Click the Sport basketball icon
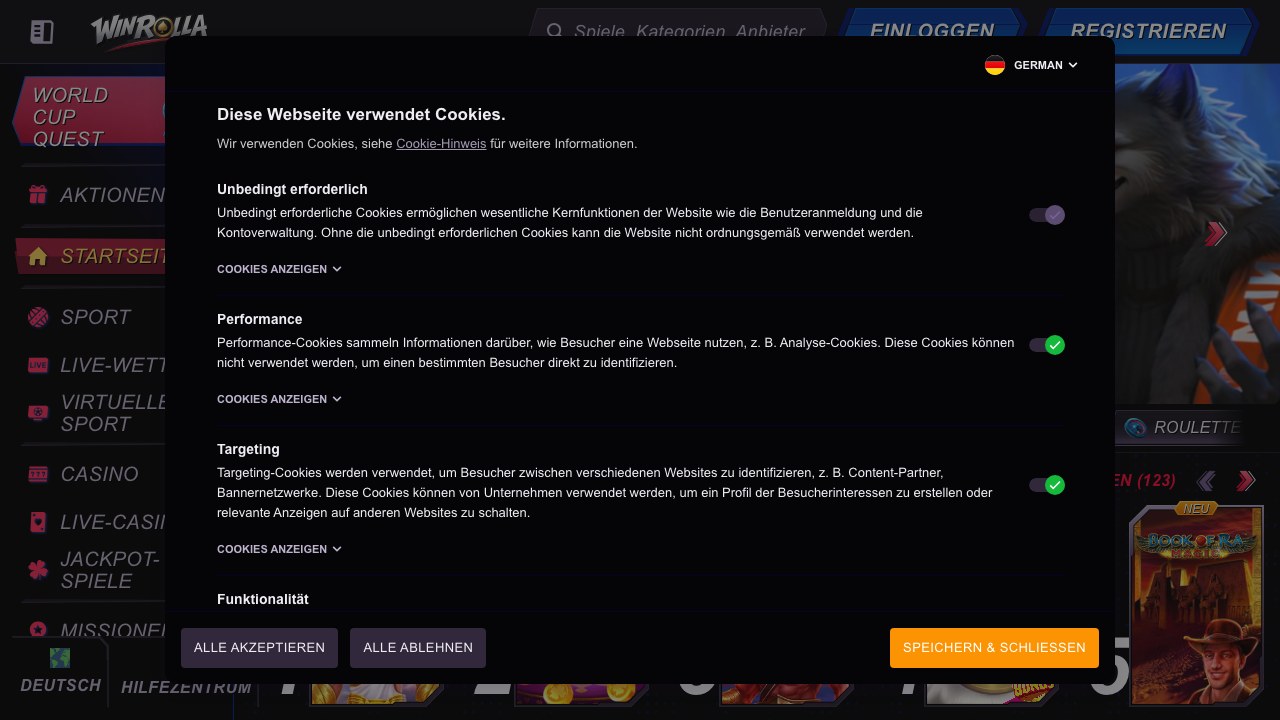Viewport: 1280px width, 720px height. [38, 318]
